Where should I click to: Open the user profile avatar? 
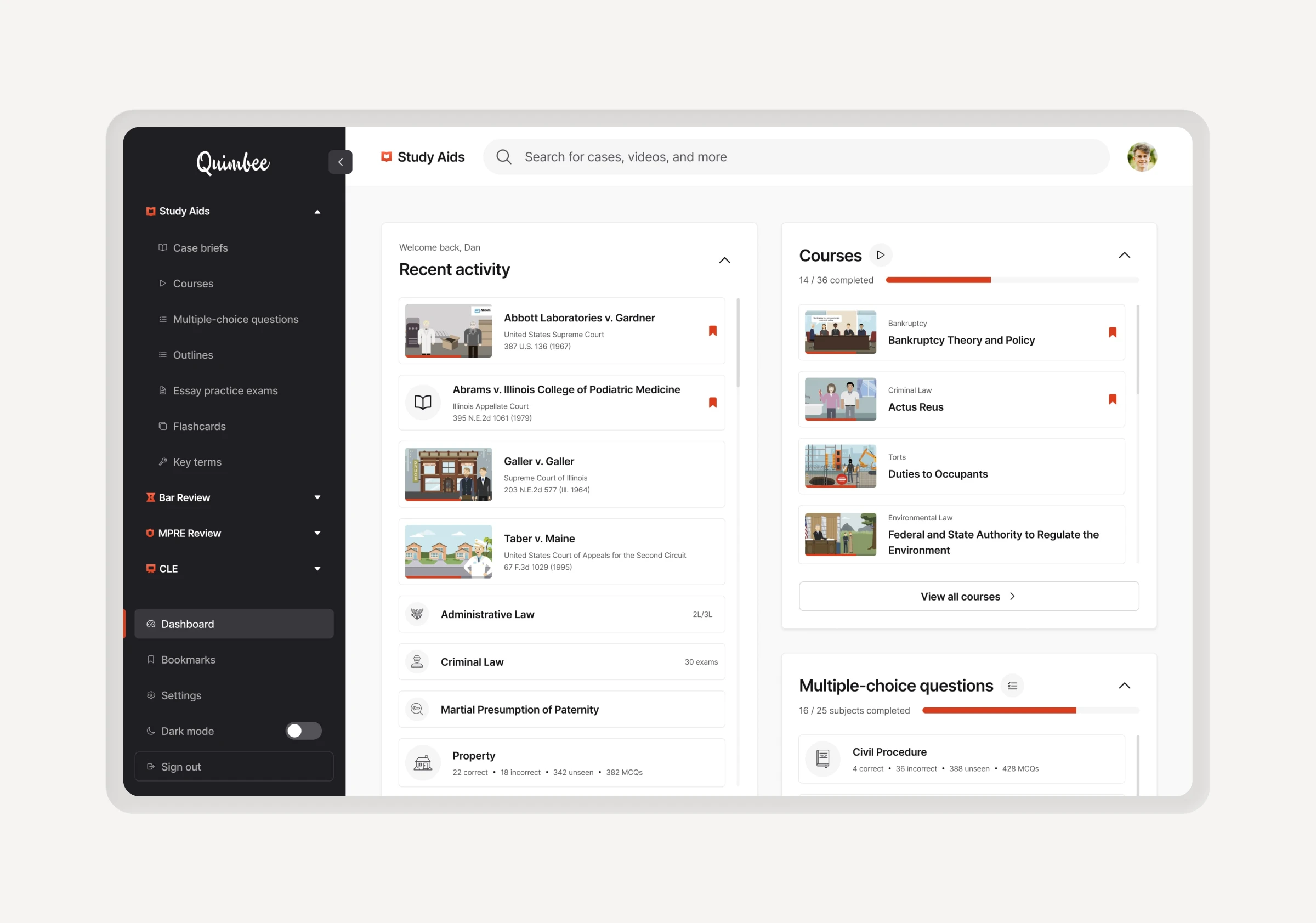[1141, 157]
